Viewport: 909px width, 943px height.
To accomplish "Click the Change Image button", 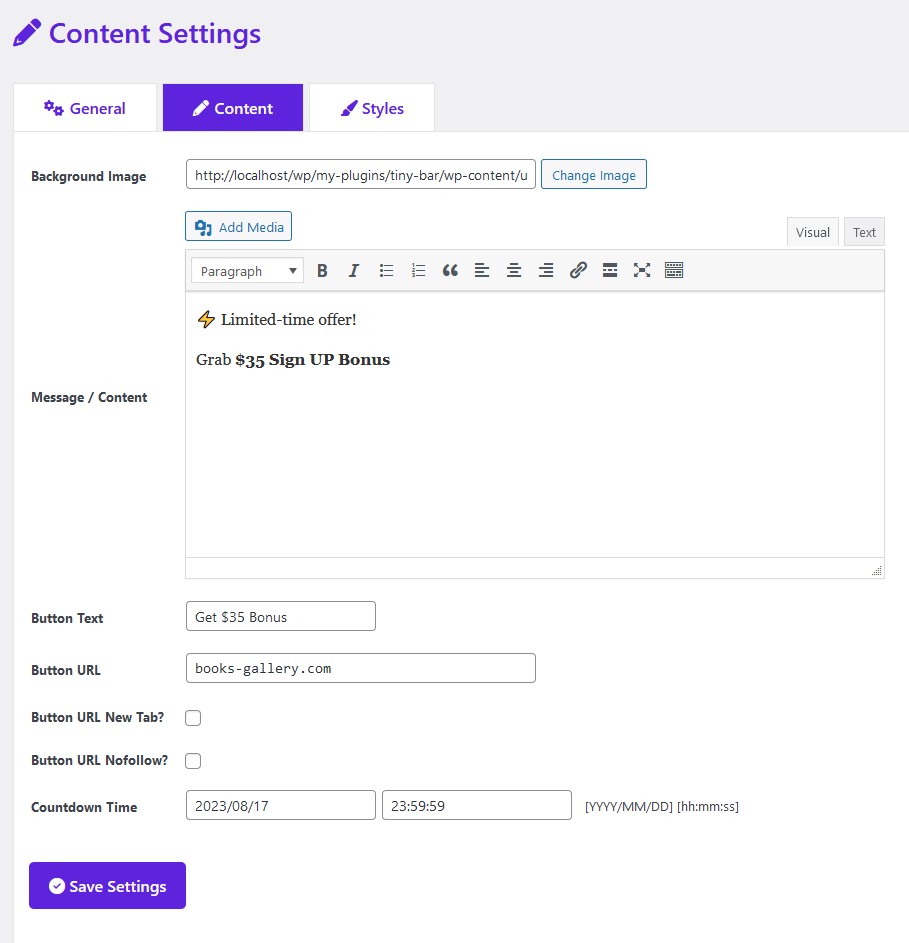I will click(x=594, y=175).
